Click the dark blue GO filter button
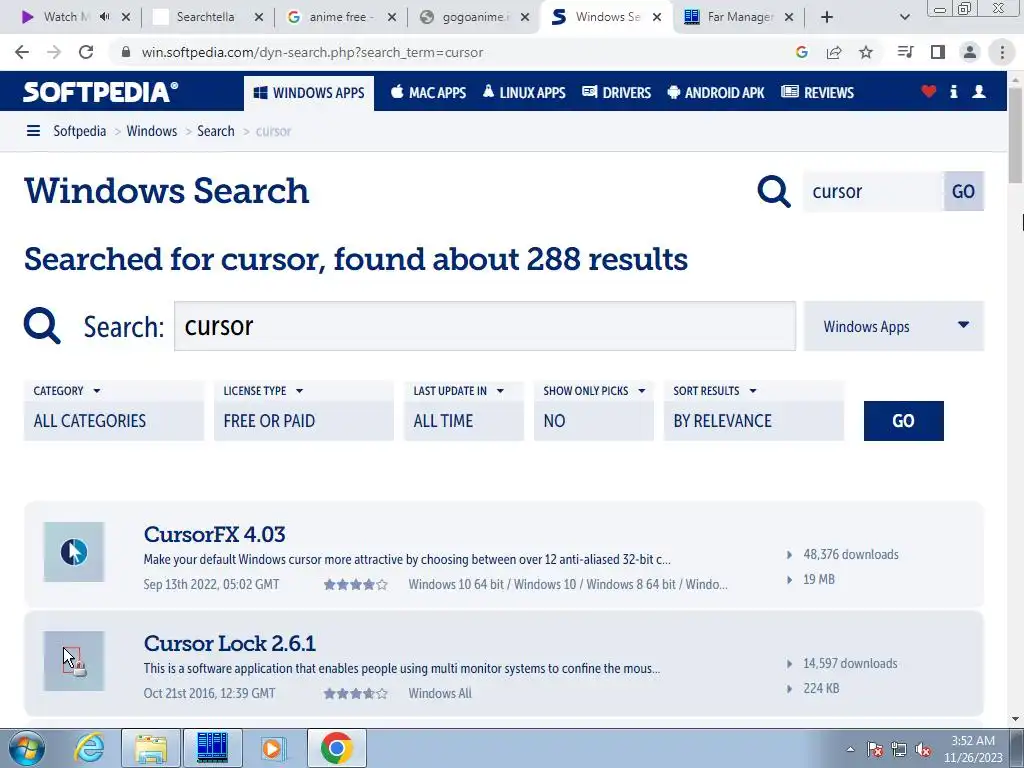Image resolution: width=1024 pixels, height=768 pixels. coord(903,421)
